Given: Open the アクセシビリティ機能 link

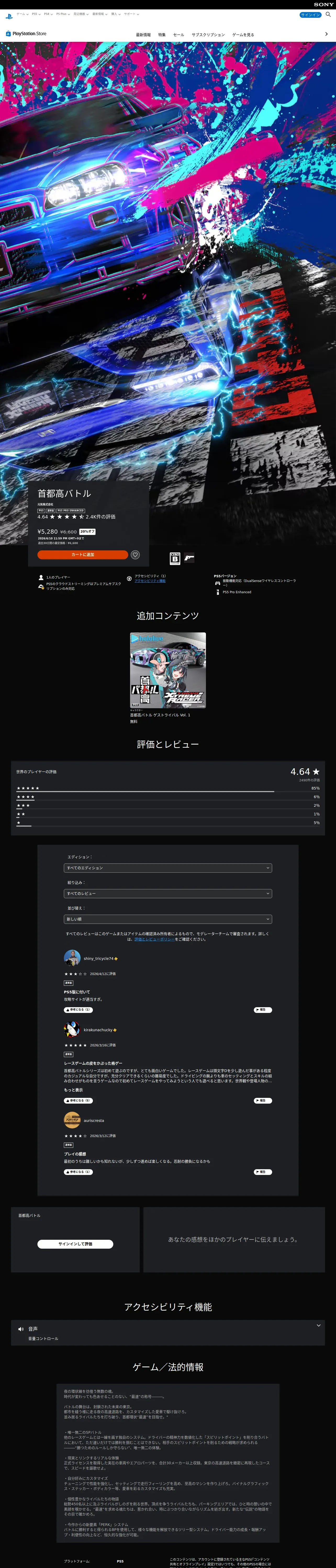Looking at the screenshot, I should tap(150, 581).
